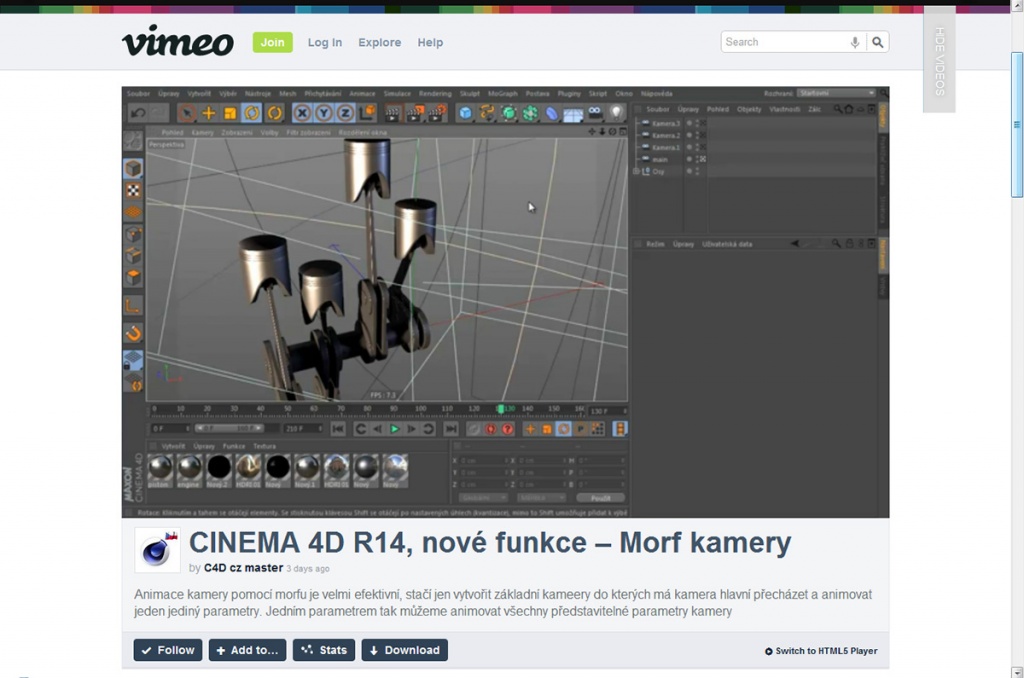Enable the Axis mode L-shaped icon

tap(133, 306)
